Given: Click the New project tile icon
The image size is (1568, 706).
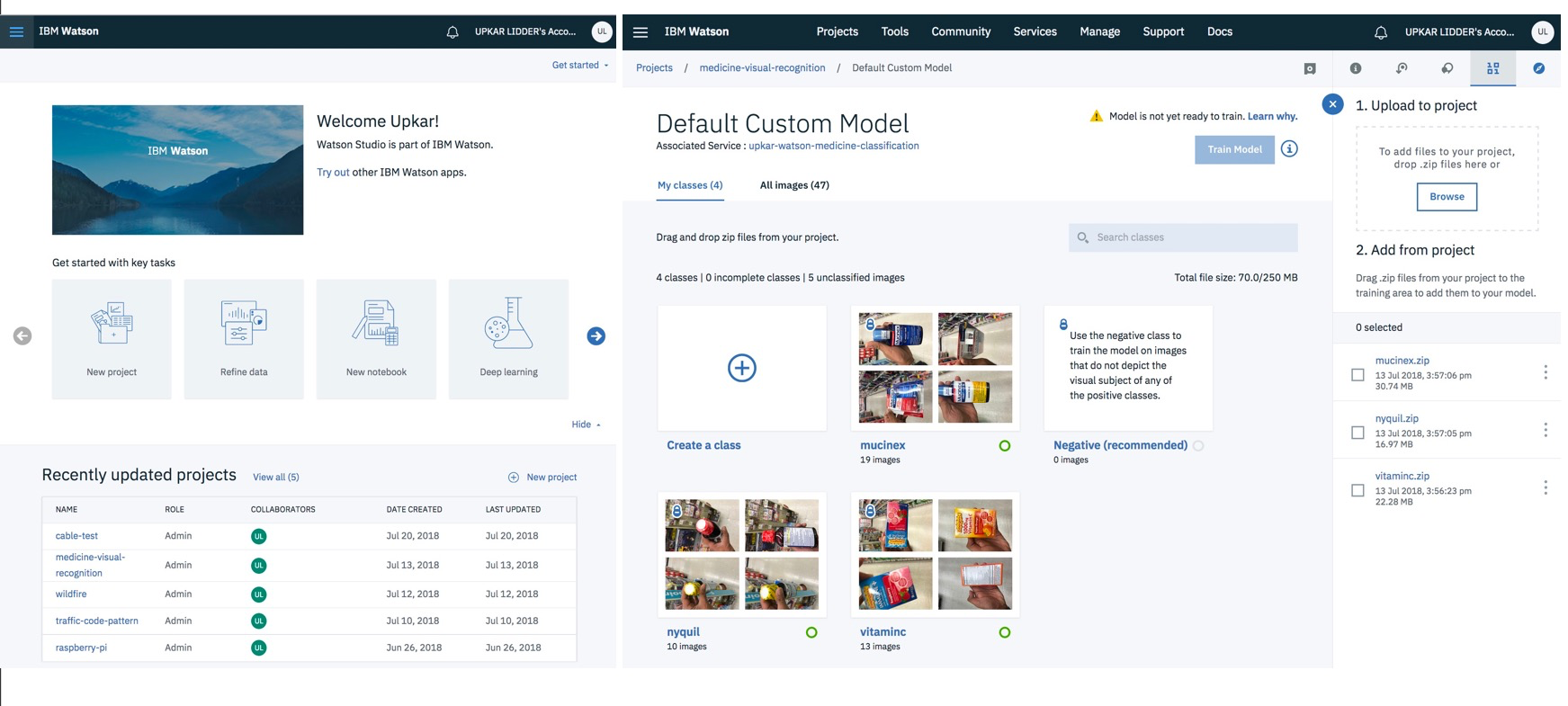Looking at the screenshot, I should pyautogui.click(x=112, y=323).
